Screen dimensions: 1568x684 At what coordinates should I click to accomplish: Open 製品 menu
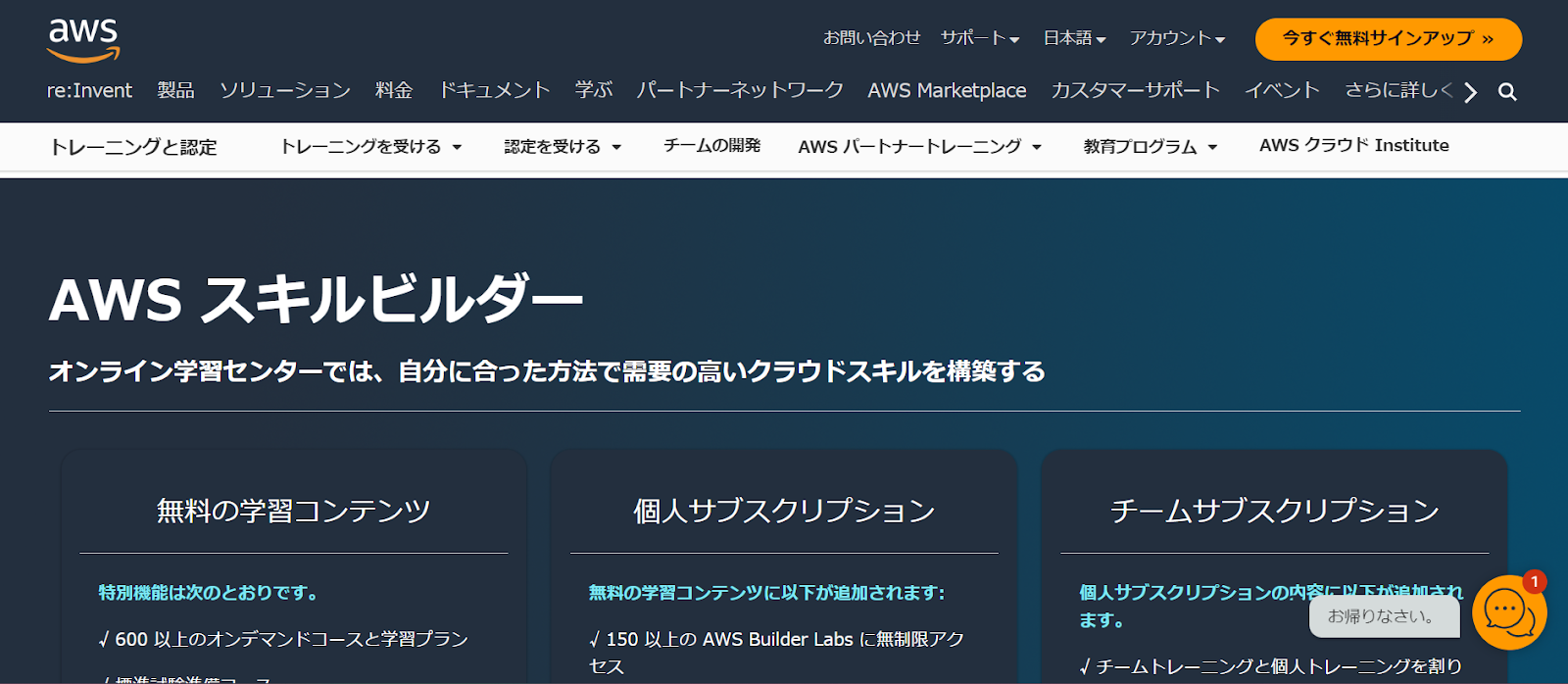click(176, 91)
